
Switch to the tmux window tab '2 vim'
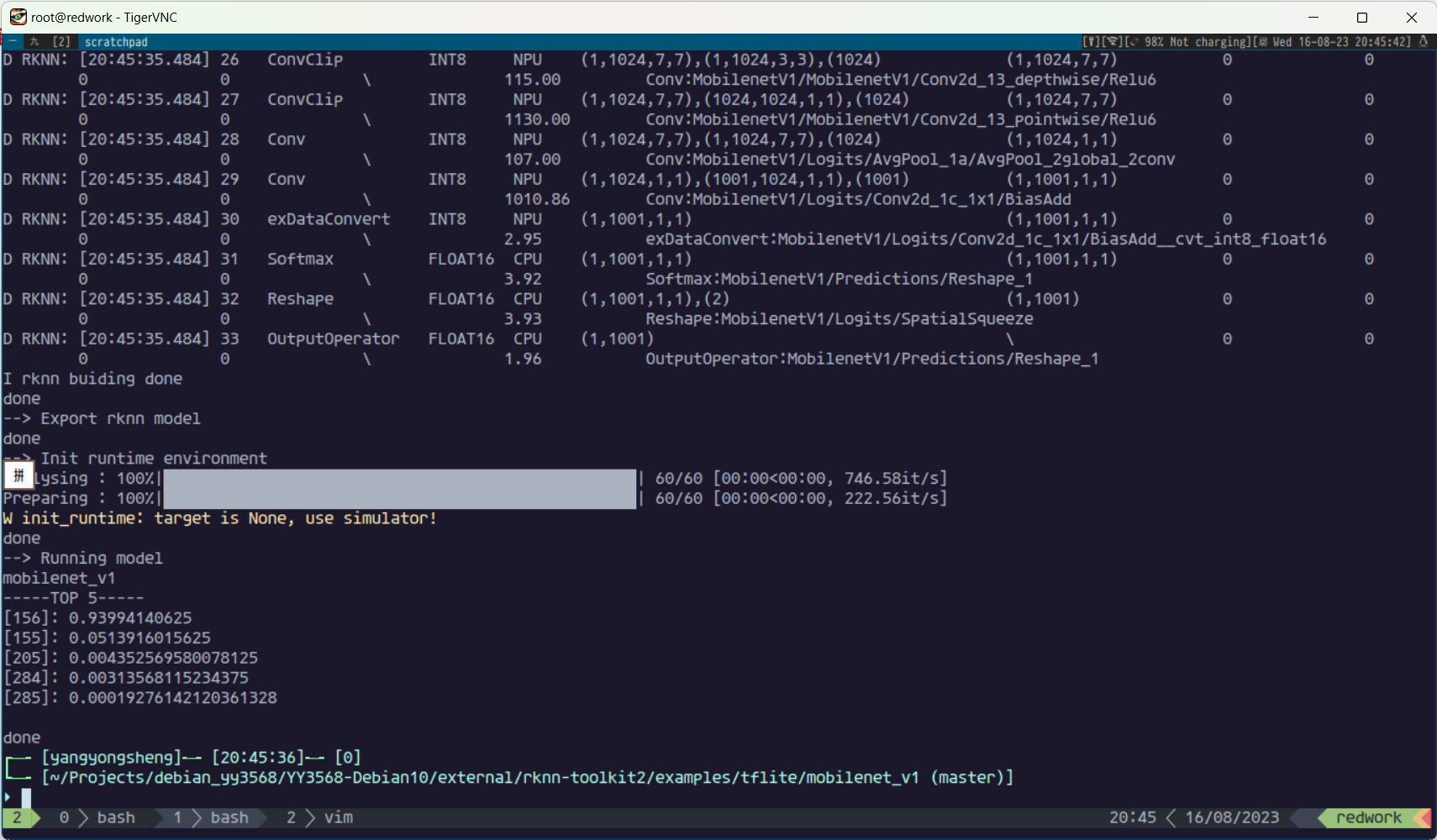click(319, 817)
